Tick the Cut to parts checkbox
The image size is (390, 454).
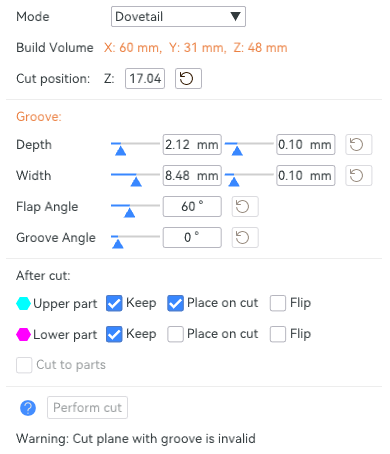click(x=24, y=365)
